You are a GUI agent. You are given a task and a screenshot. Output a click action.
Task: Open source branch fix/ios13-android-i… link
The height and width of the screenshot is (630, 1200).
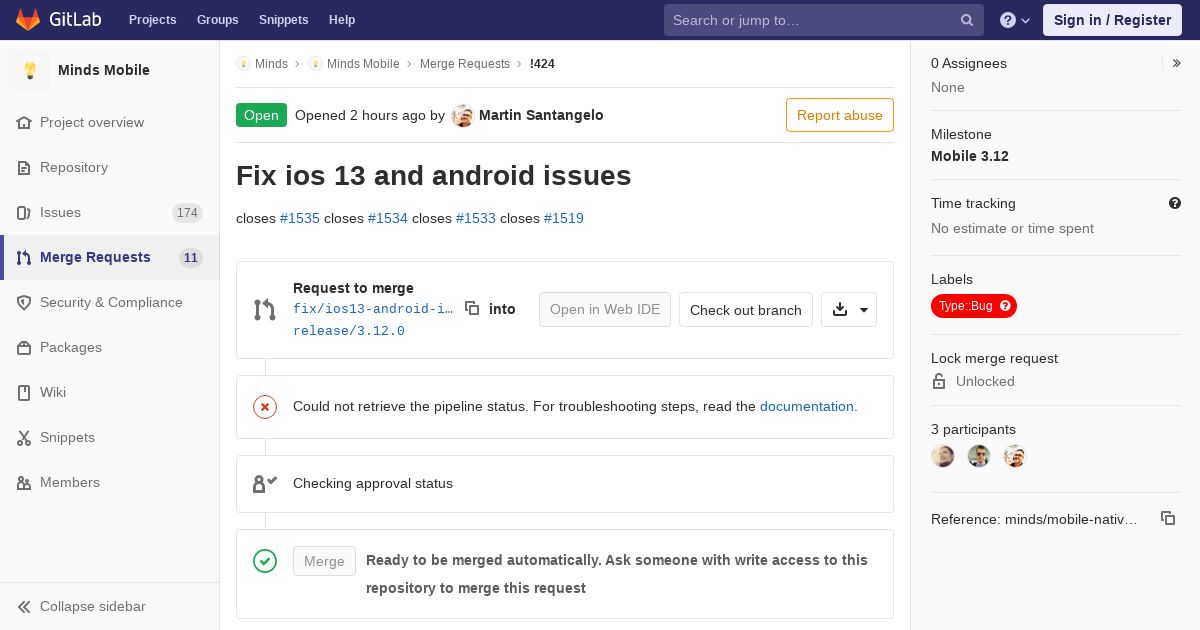(x=373, y=309)
